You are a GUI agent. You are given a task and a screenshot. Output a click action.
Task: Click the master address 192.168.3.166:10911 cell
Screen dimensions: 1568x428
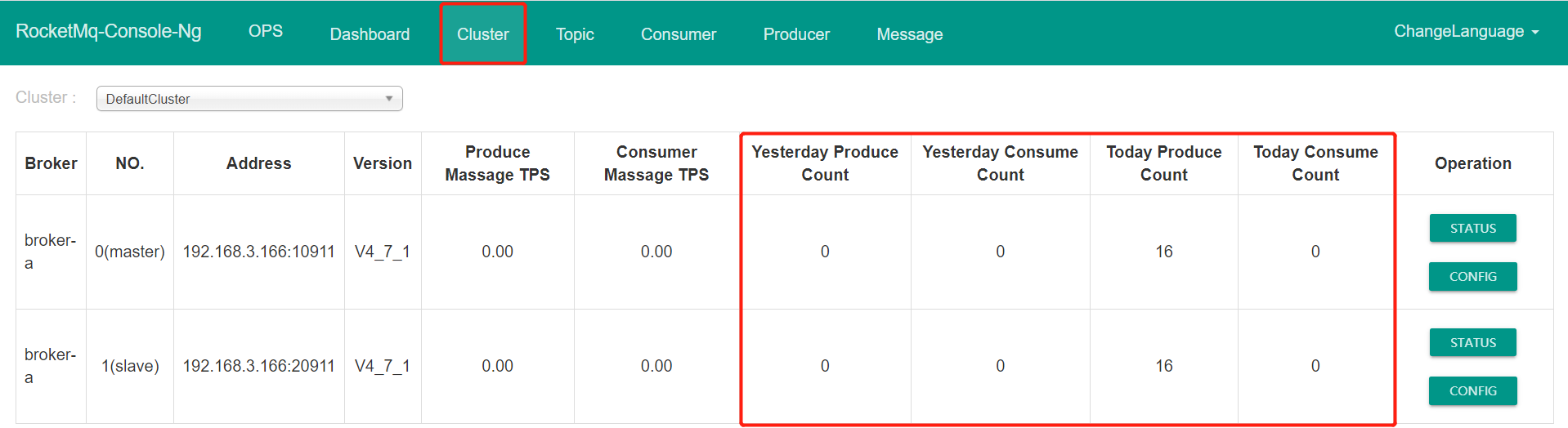258,252
